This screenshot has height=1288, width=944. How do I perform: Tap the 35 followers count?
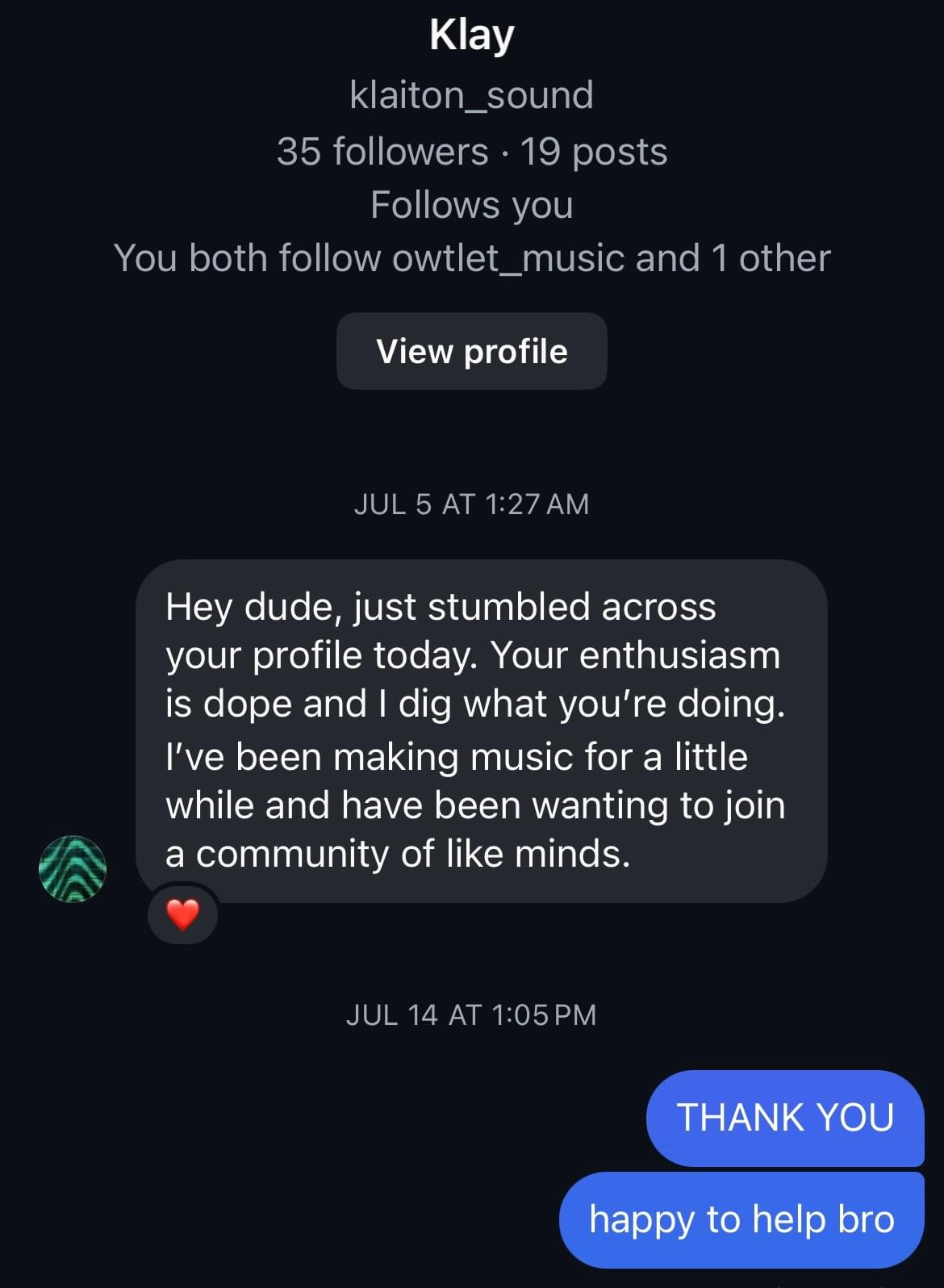382,152
